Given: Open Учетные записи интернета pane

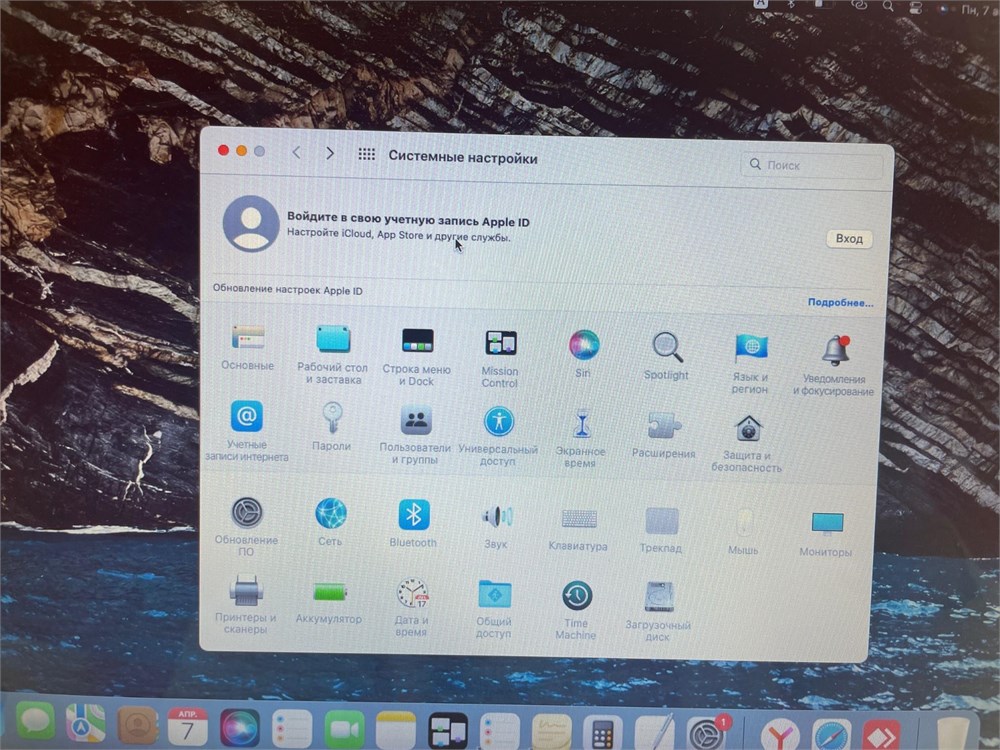Looking at the screenshot, I should tap(246, 430).
